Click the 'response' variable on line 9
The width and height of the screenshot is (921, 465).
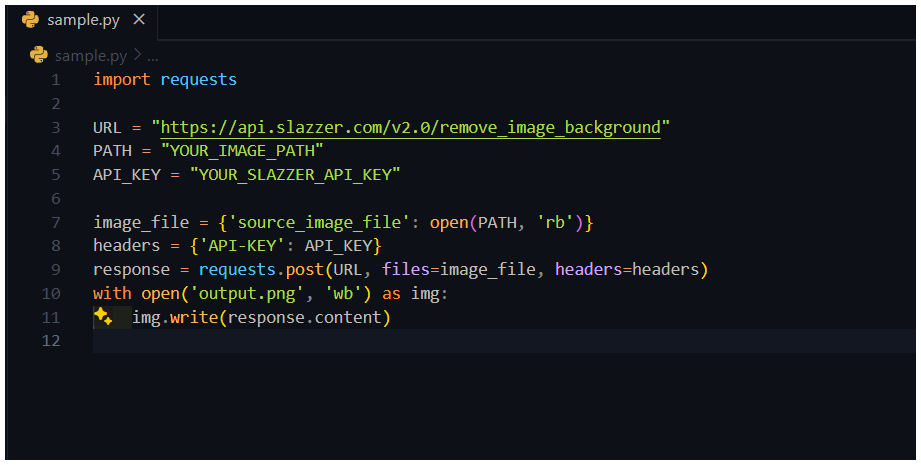(x=132, y=270)
